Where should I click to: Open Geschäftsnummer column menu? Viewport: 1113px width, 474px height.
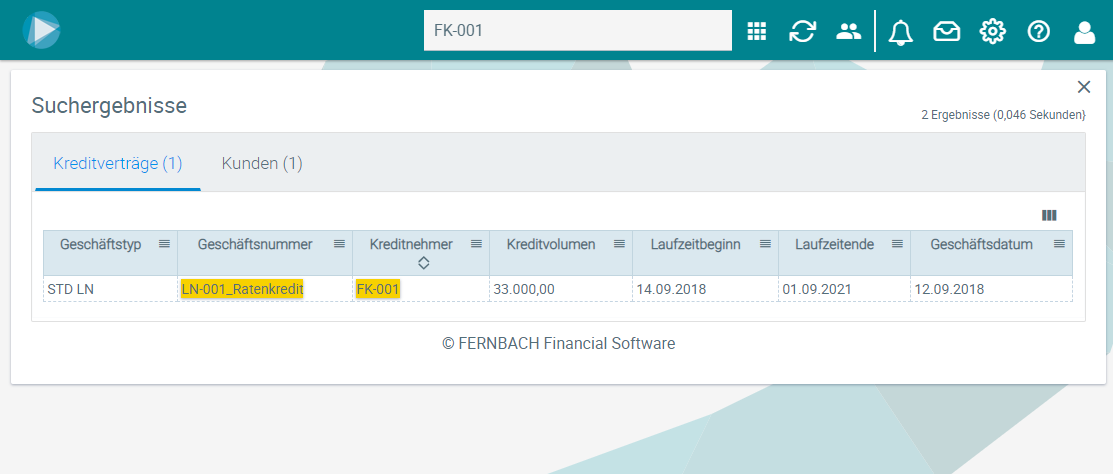(339, 244)
